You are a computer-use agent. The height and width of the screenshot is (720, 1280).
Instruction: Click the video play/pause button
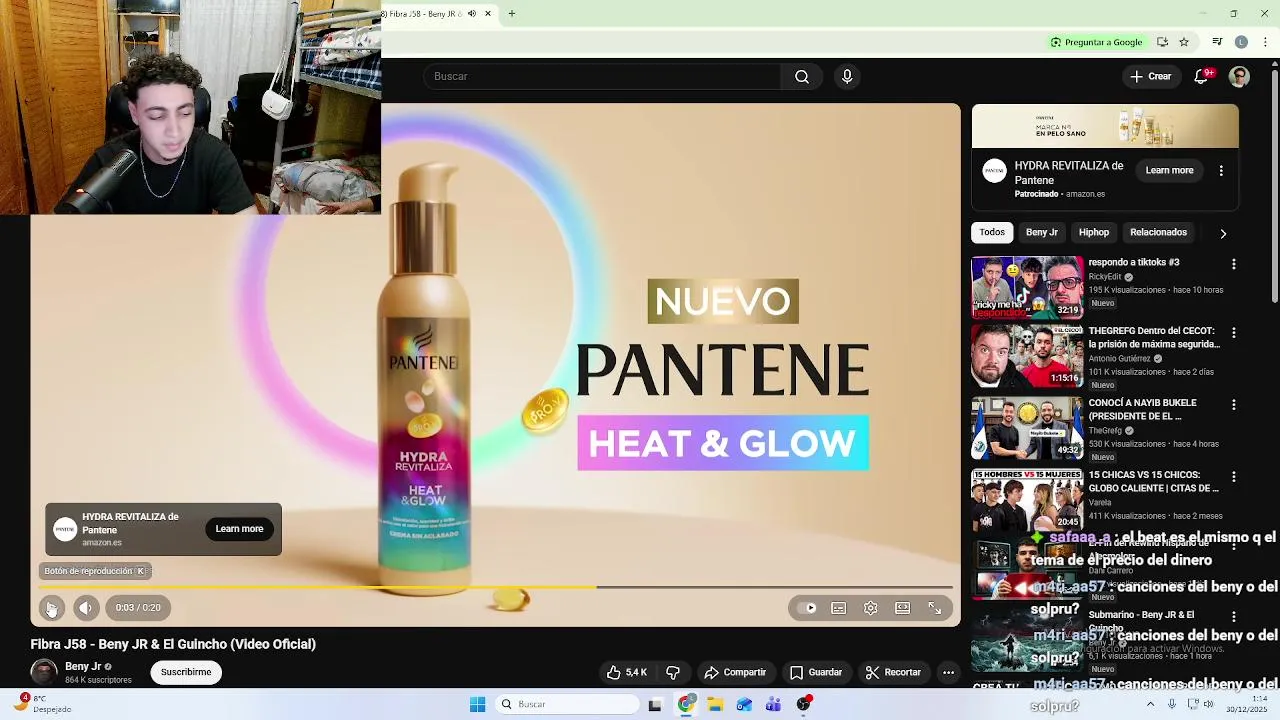click(52, 608)
